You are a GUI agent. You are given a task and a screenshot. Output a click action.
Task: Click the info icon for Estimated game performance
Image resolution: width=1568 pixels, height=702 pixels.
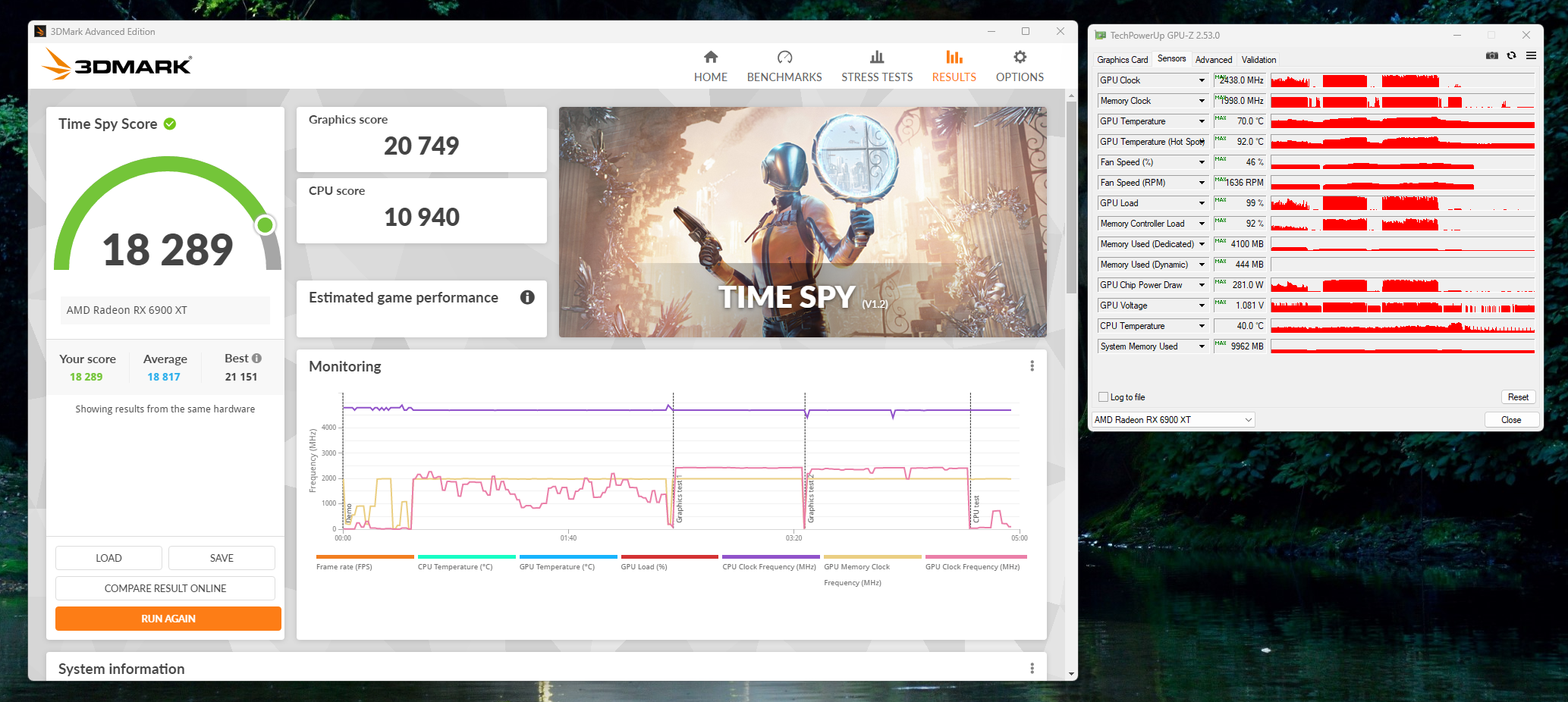pos(527,297)
